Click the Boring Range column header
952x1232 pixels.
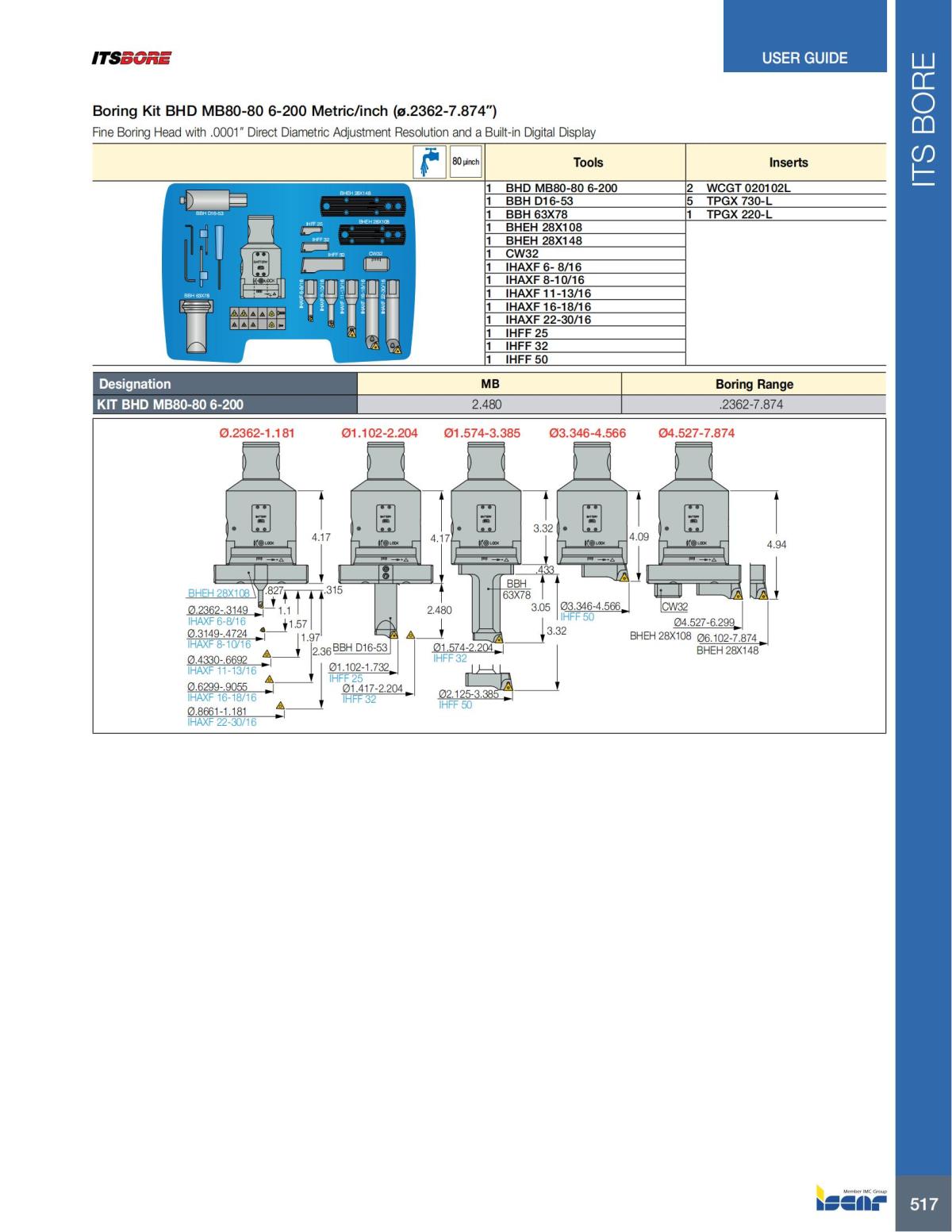pyautogui.click(x=754, y=384)
